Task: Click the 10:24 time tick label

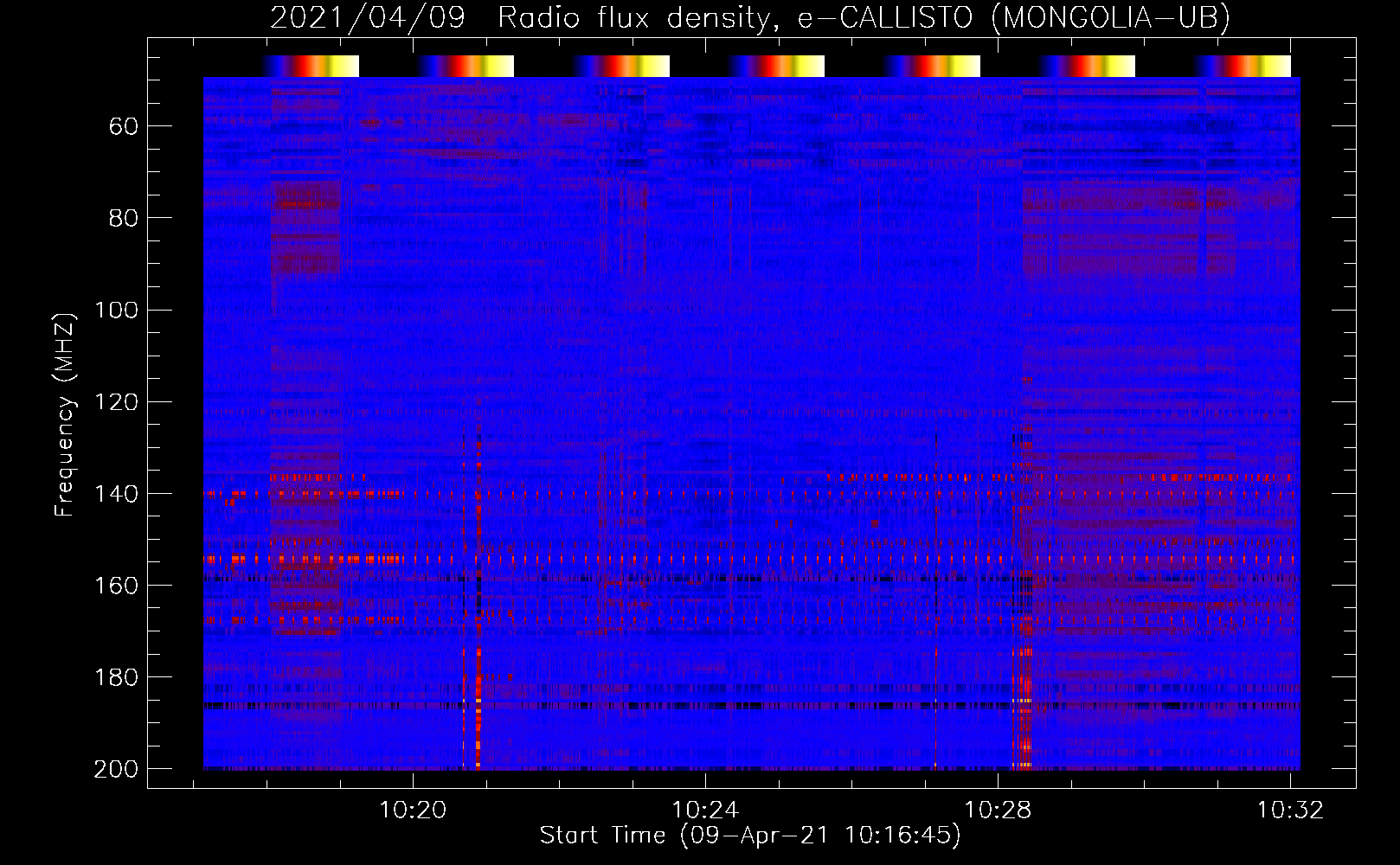Action: pos(705,811)
